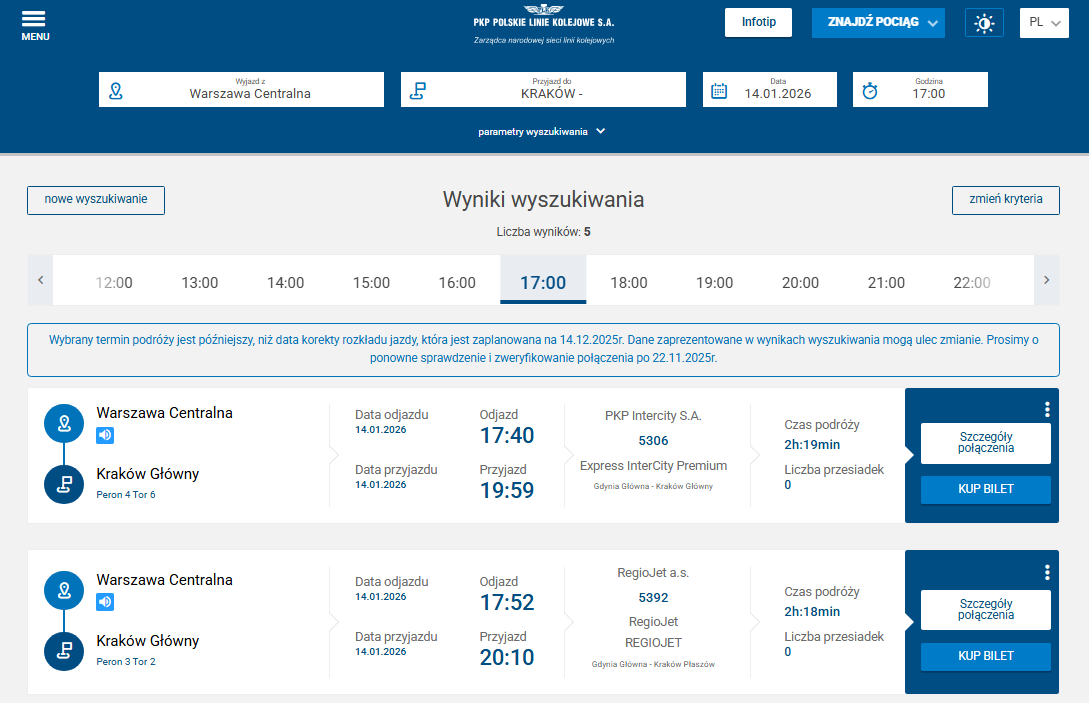Viewport: 1089px width, 703px height.
Task: Click train number 5306
Action: point(653,440)
